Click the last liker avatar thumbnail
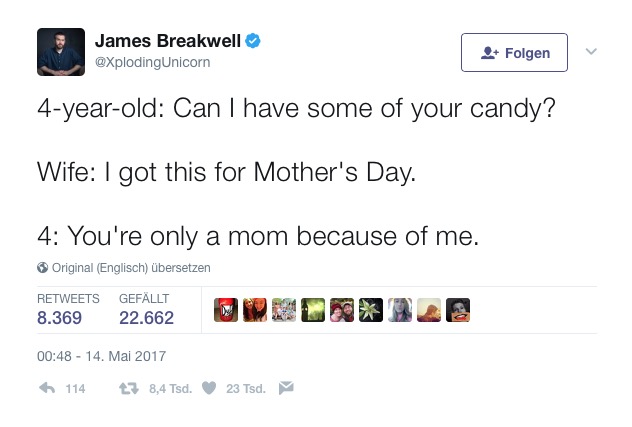The image size is (632, 427). pos(458,310)
